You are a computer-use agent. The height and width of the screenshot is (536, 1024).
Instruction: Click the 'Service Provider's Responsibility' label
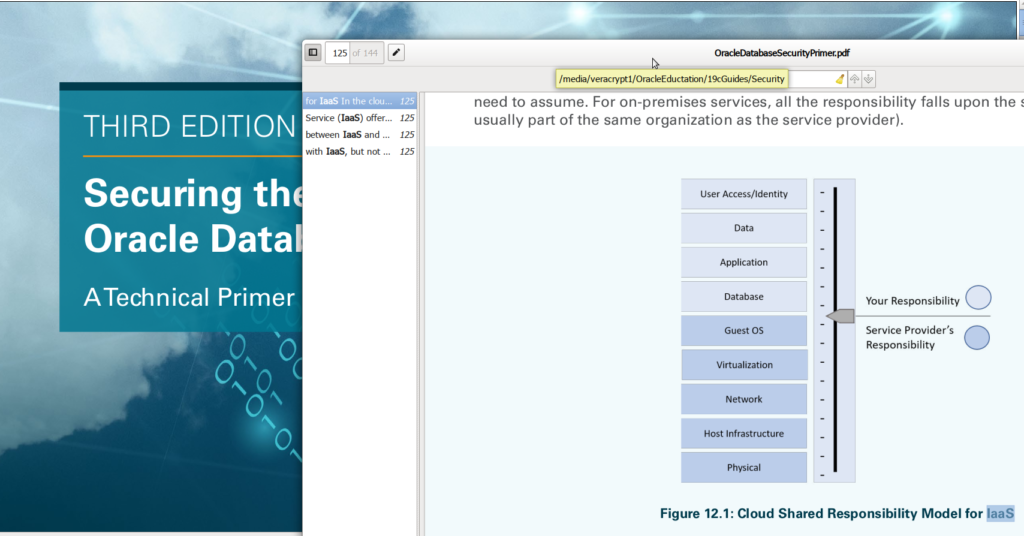[x=909, y=338]
